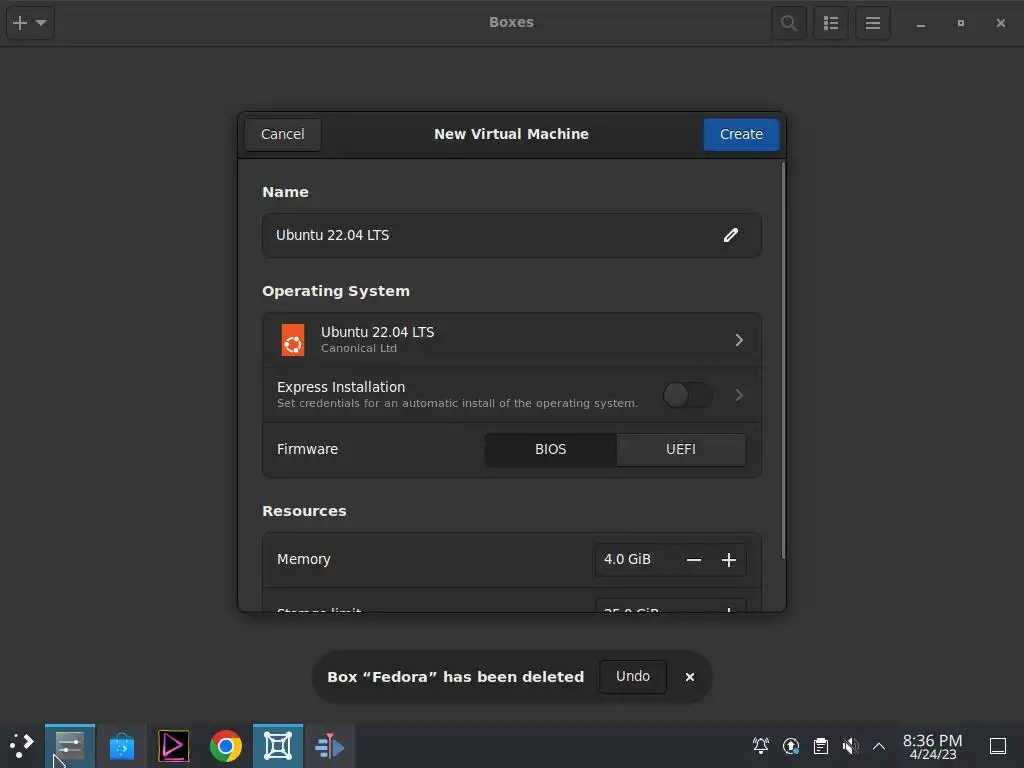This screenshot has height=768, width=1024.
Task: Click the Create button
Action: 741,134
